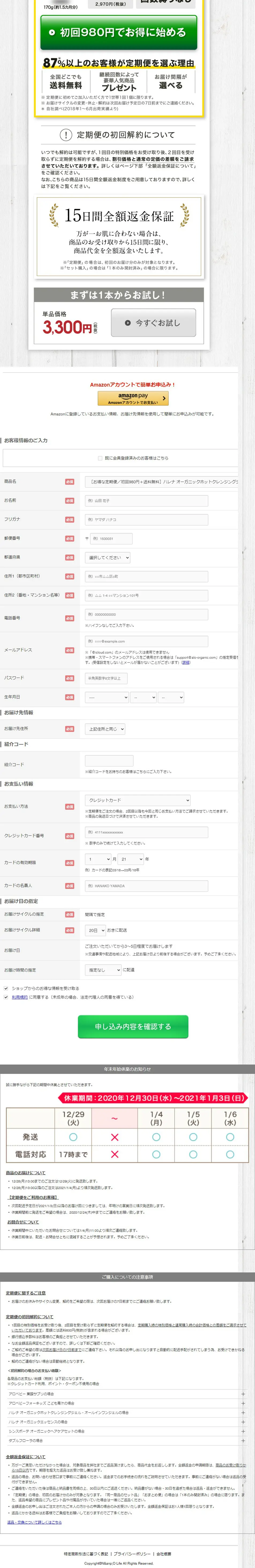This screenshot has height=1568, width=255.
Task: Click the 紹介コード referral code field
Action: [109, 760]
